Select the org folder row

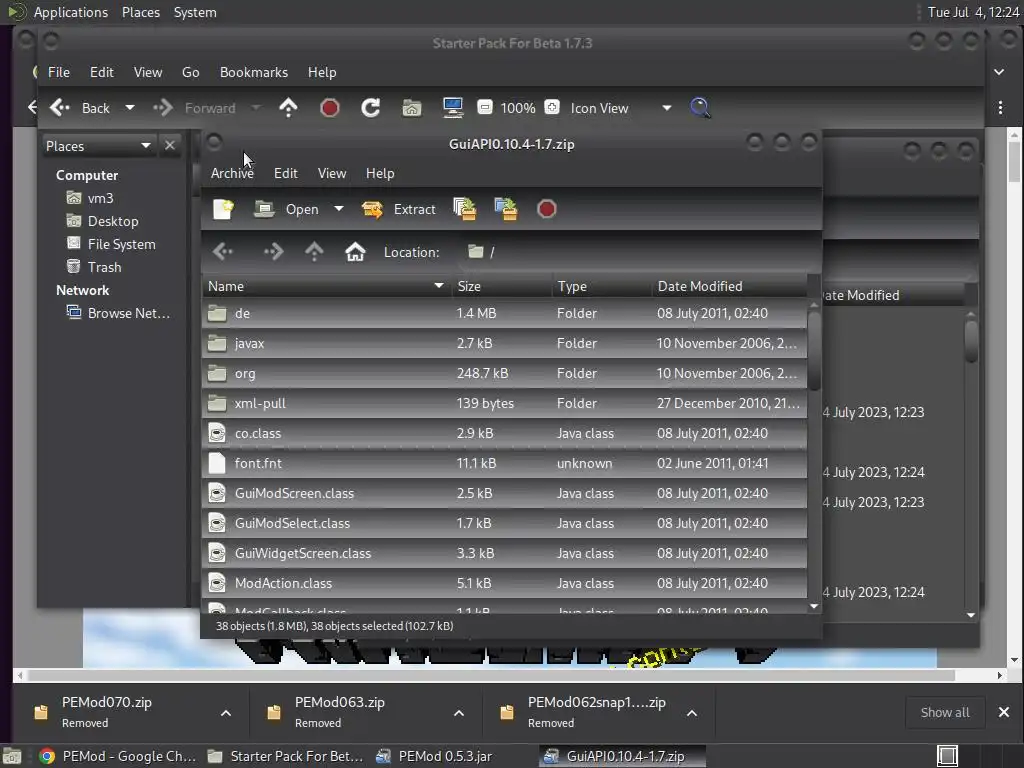[504, 374]
